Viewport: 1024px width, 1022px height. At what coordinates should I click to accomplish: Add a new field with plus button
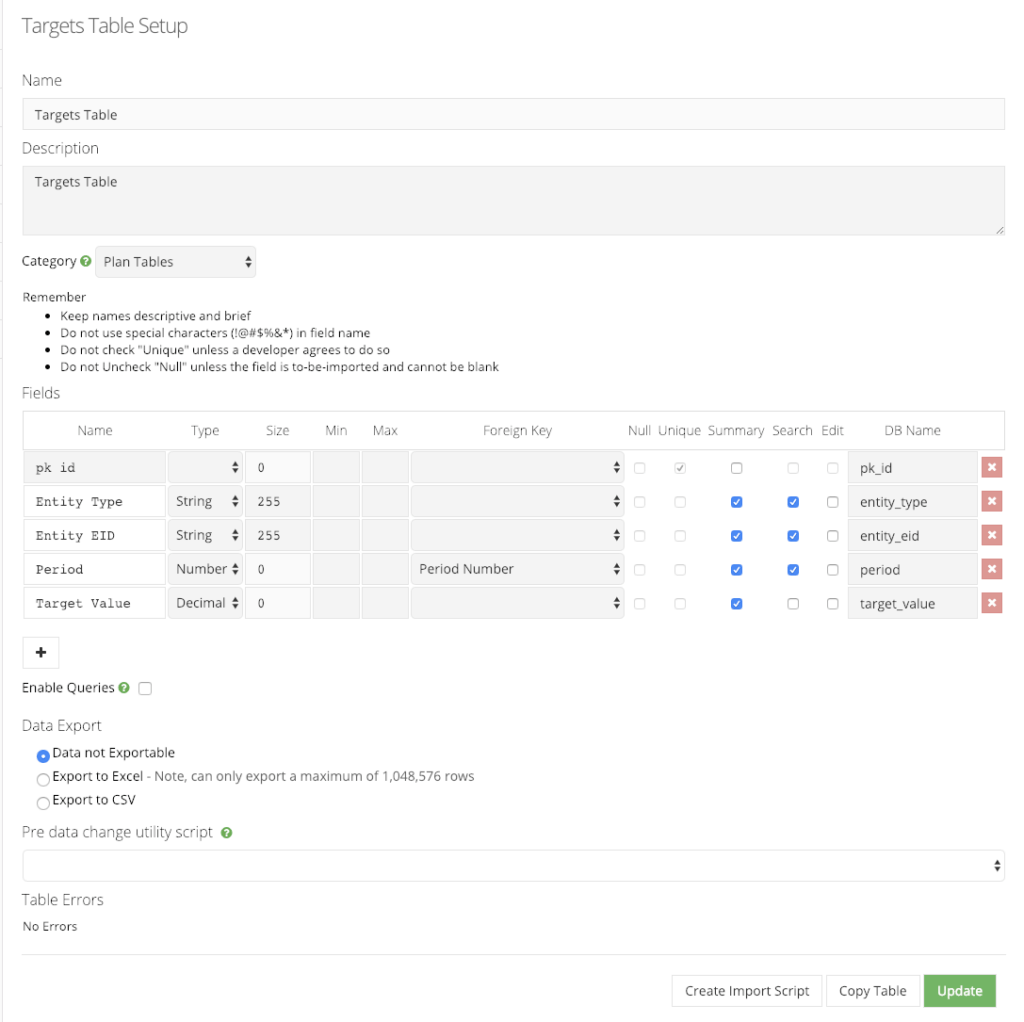pyautogui.click(x=40, y=652)
